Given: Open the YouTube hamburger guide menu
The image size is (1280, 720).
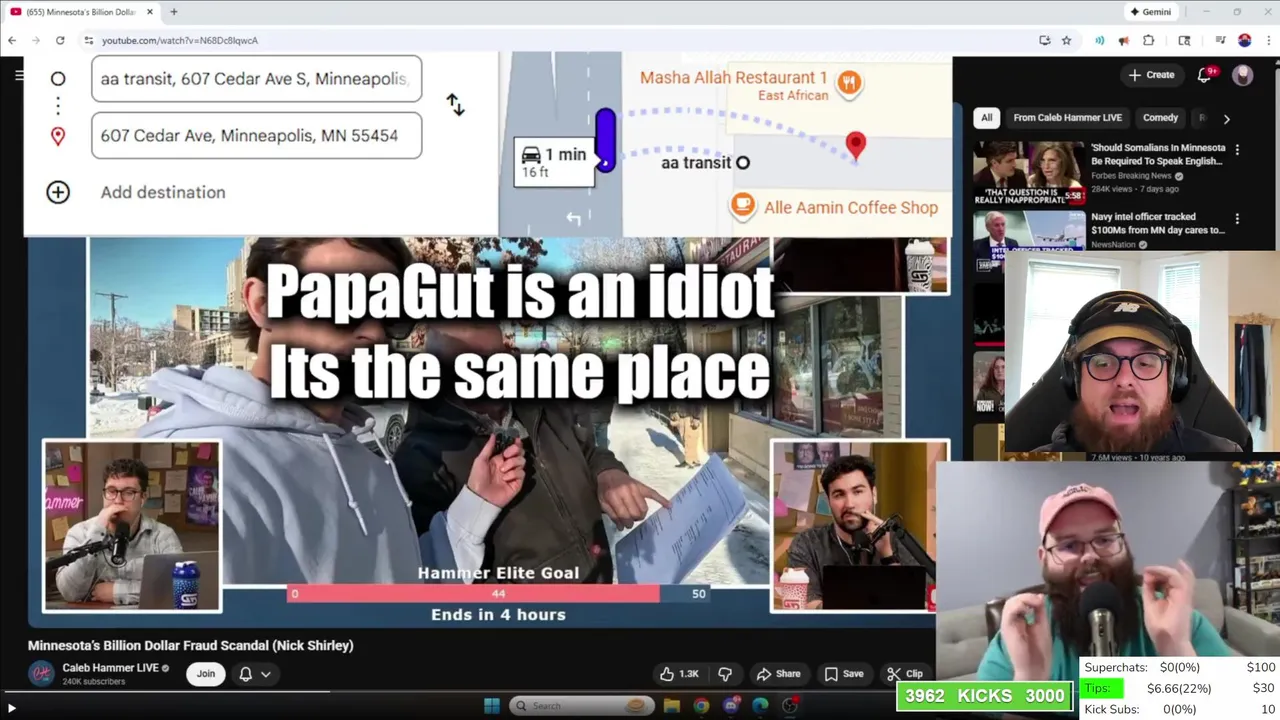Looking at the screenshot, I should click(19, 75).
